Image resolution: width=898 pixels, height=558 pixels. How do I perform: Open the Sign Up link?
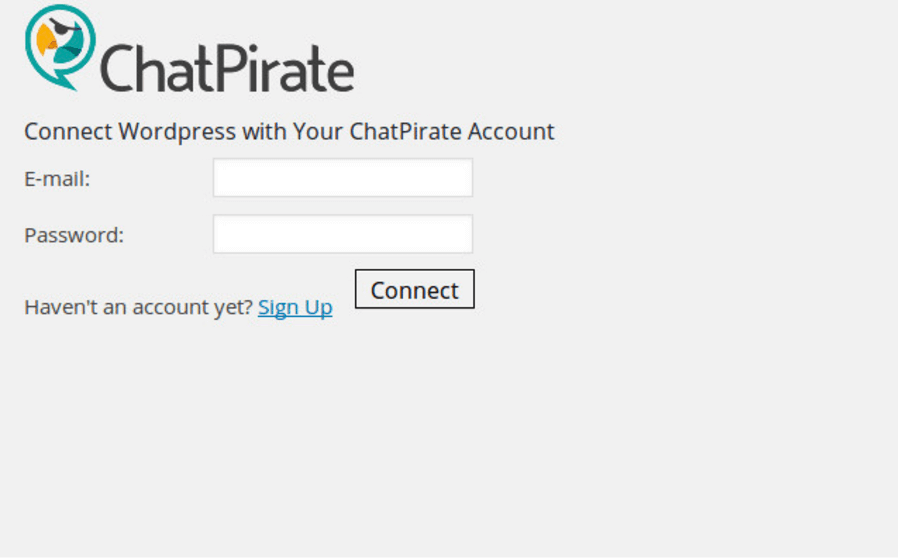[x=295, y=308]
